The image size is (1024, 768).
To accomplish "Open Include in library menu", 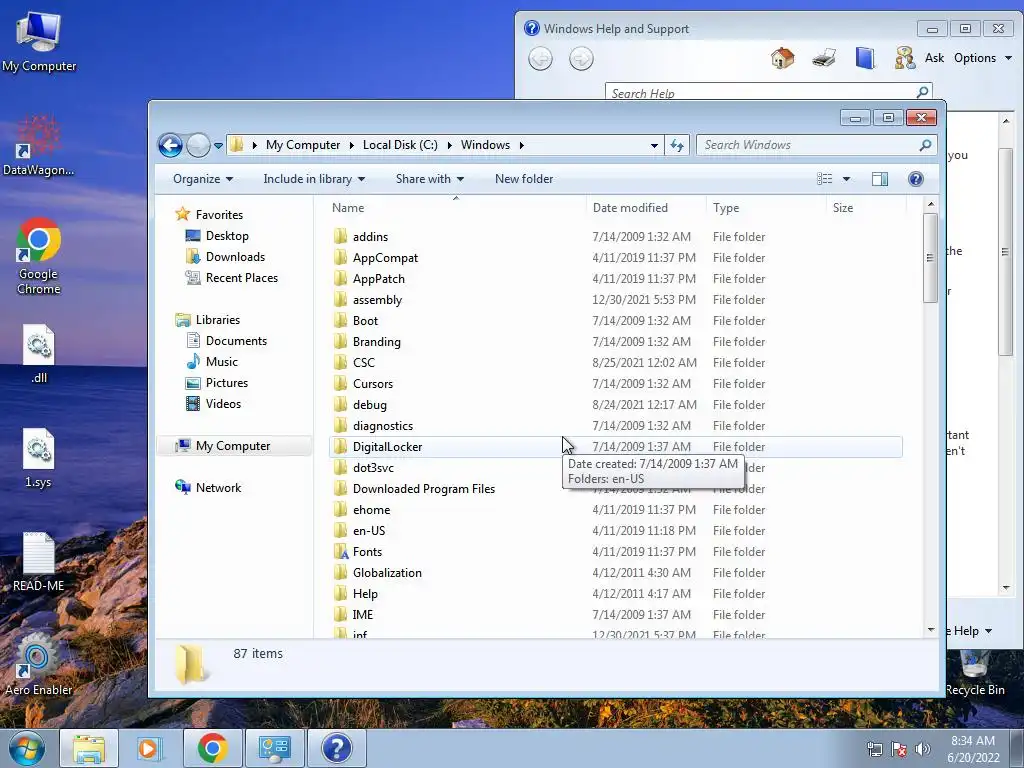I will 314,179.
